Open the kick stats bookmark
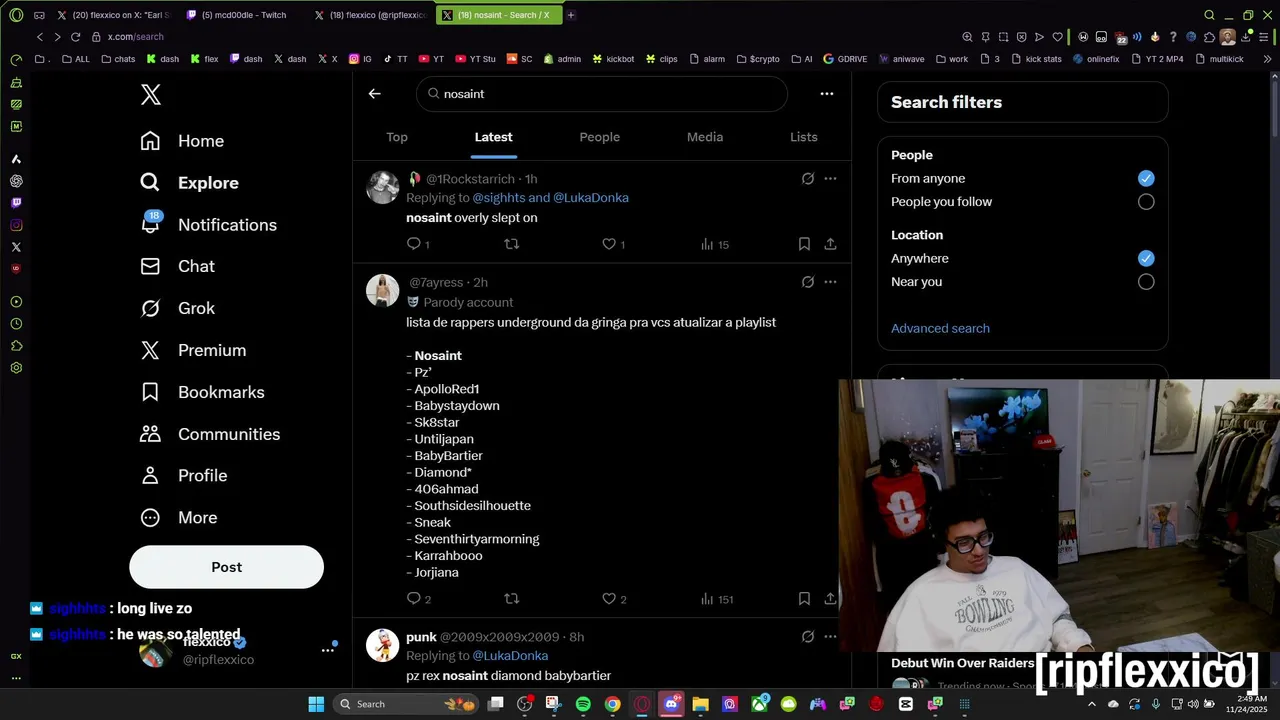This screenshot has width=1280, height=720. tap(1036, 59)
